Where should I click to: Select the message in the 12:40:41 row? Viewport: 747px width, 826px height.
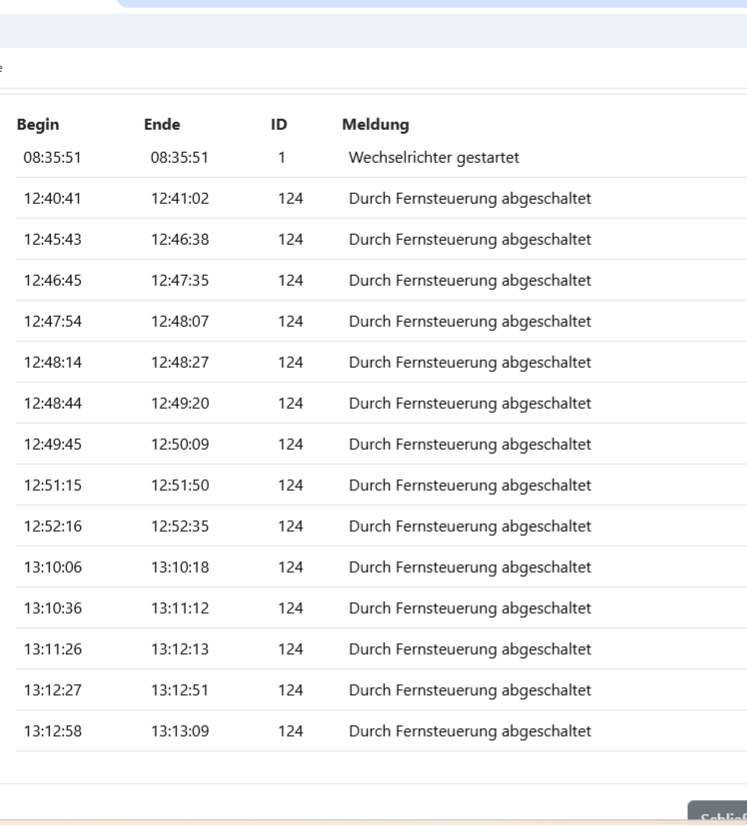click(x=470, y=199)
